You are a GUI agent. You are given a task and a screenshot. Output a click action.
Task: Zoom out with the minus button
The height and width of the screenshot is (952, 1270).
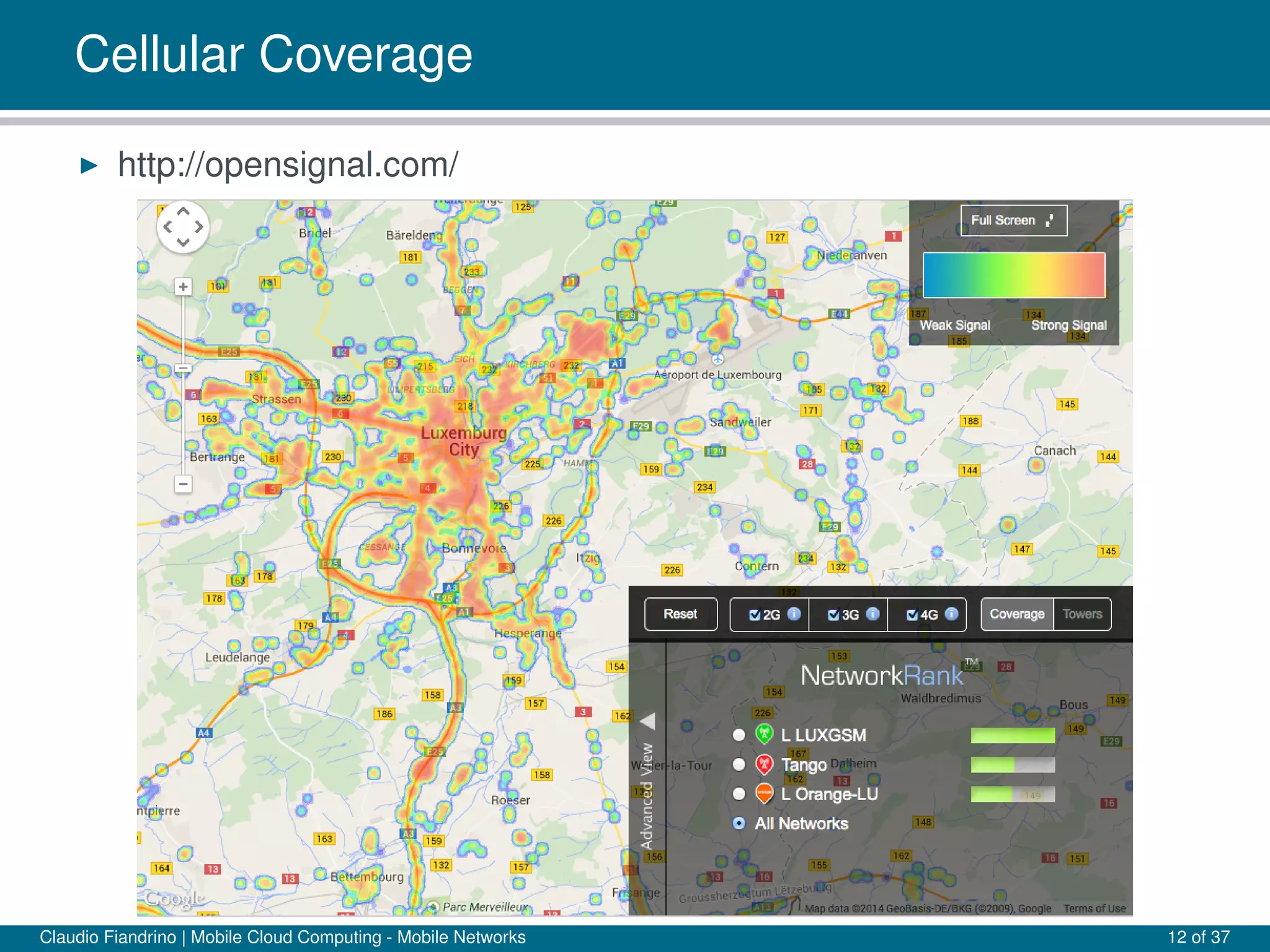pyautogui.click(x=183, y=483)
